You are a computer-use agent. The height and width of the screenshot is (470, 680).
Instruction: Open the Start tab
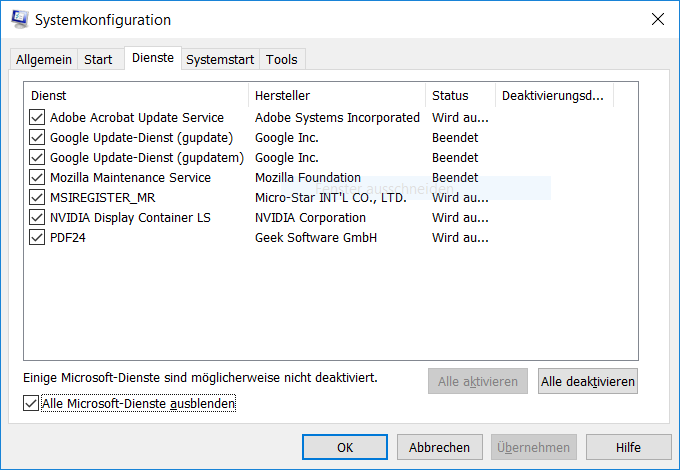pyautogui.click(x=98, y=60)
